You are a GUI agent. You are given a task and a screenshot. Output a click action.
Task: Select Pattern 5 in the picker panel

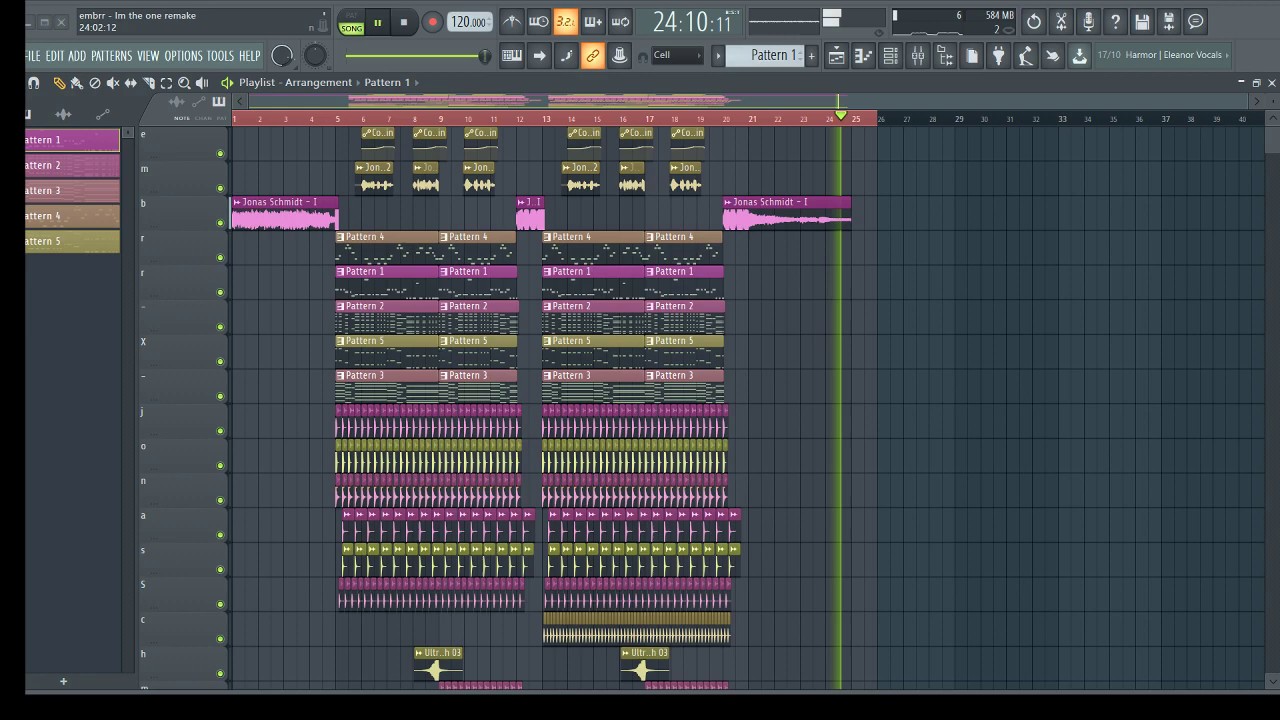[x=72, y=241]
